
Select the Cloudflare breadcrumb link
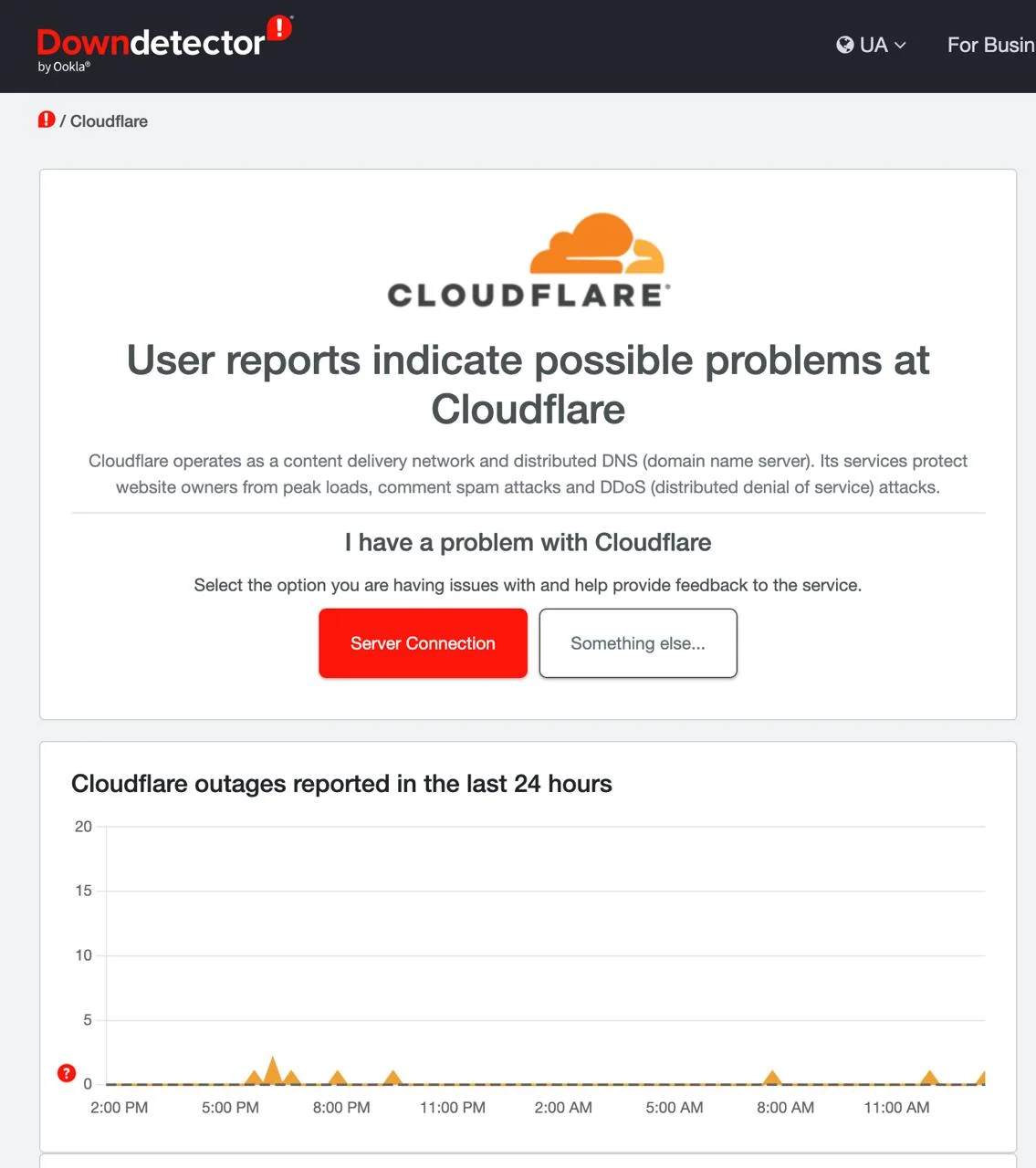click(109, 121)
